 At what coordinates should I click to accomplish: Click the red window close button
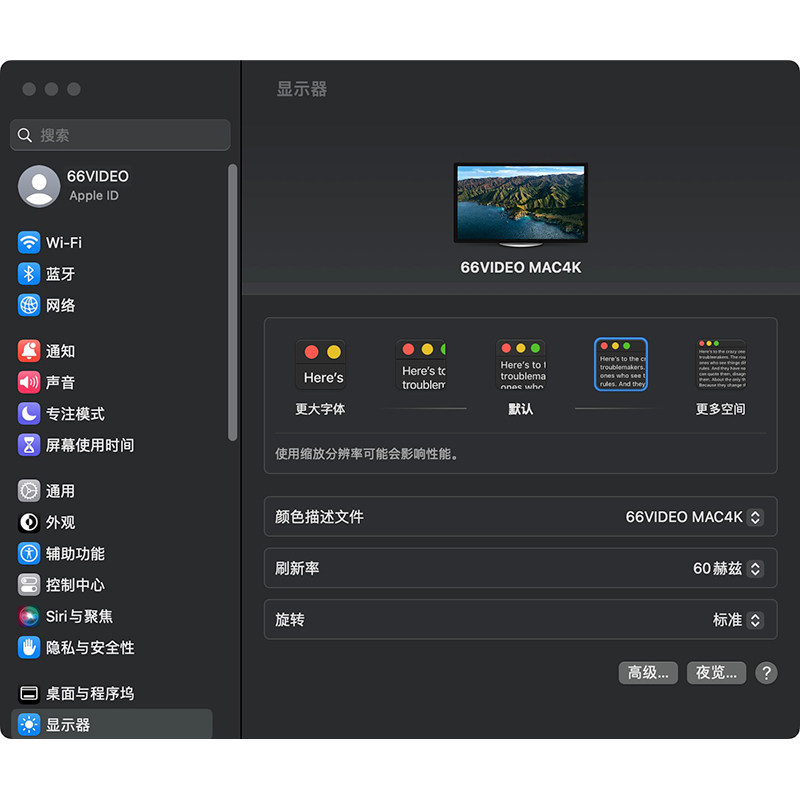[x=29, y=89]
